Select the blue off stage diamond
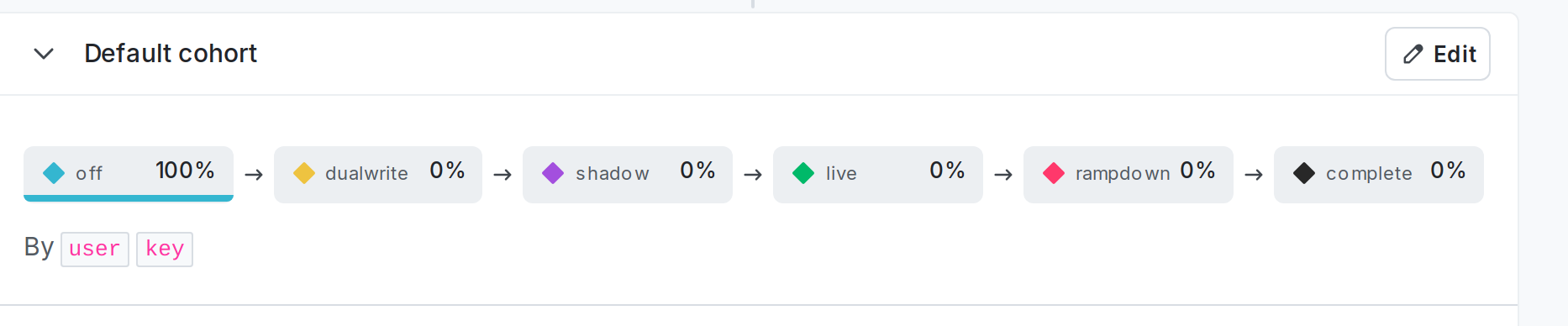1568x326 pixels. tap(54, 173)
